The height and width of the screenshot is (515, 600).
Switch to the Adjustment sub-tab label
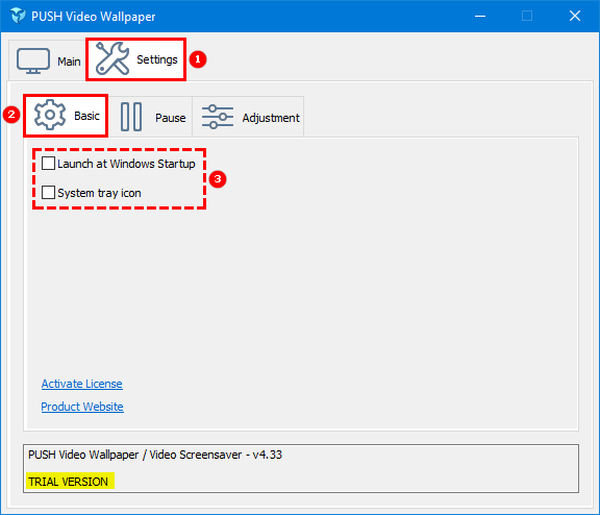[271, 118]
